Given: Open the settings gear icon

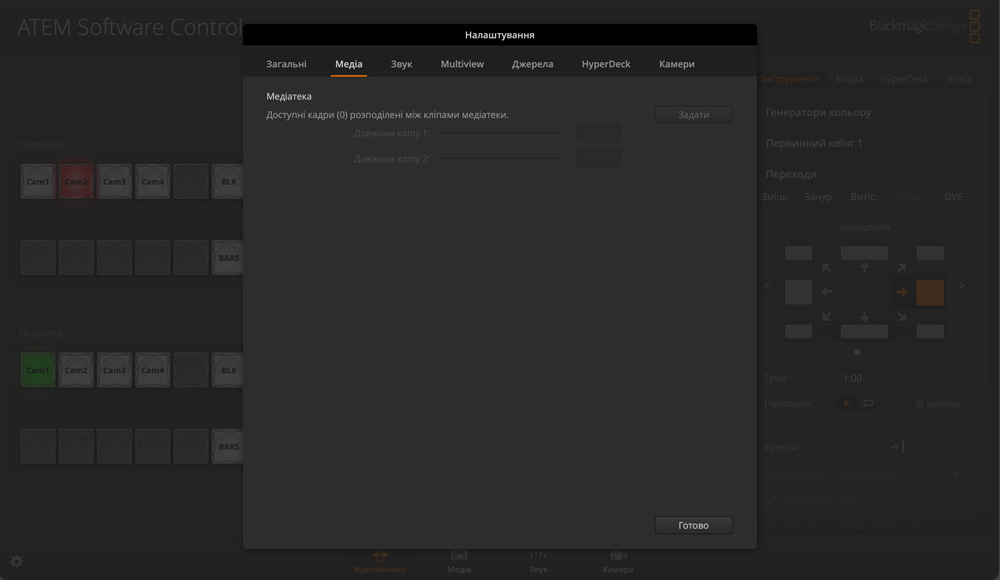Looking at the screenshot, I should pyautogui.click(x=16, y=562).
